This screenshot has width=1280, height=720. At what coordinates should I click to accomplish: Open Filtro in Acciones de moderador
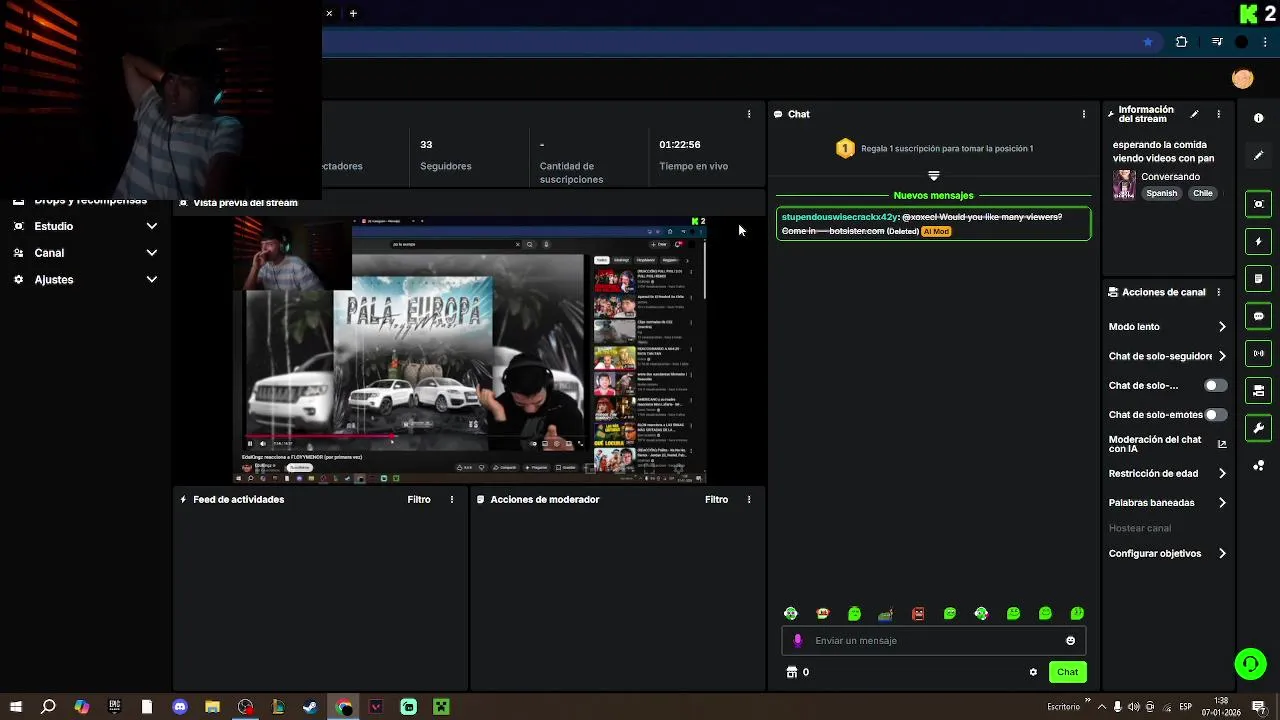[717, 499]
